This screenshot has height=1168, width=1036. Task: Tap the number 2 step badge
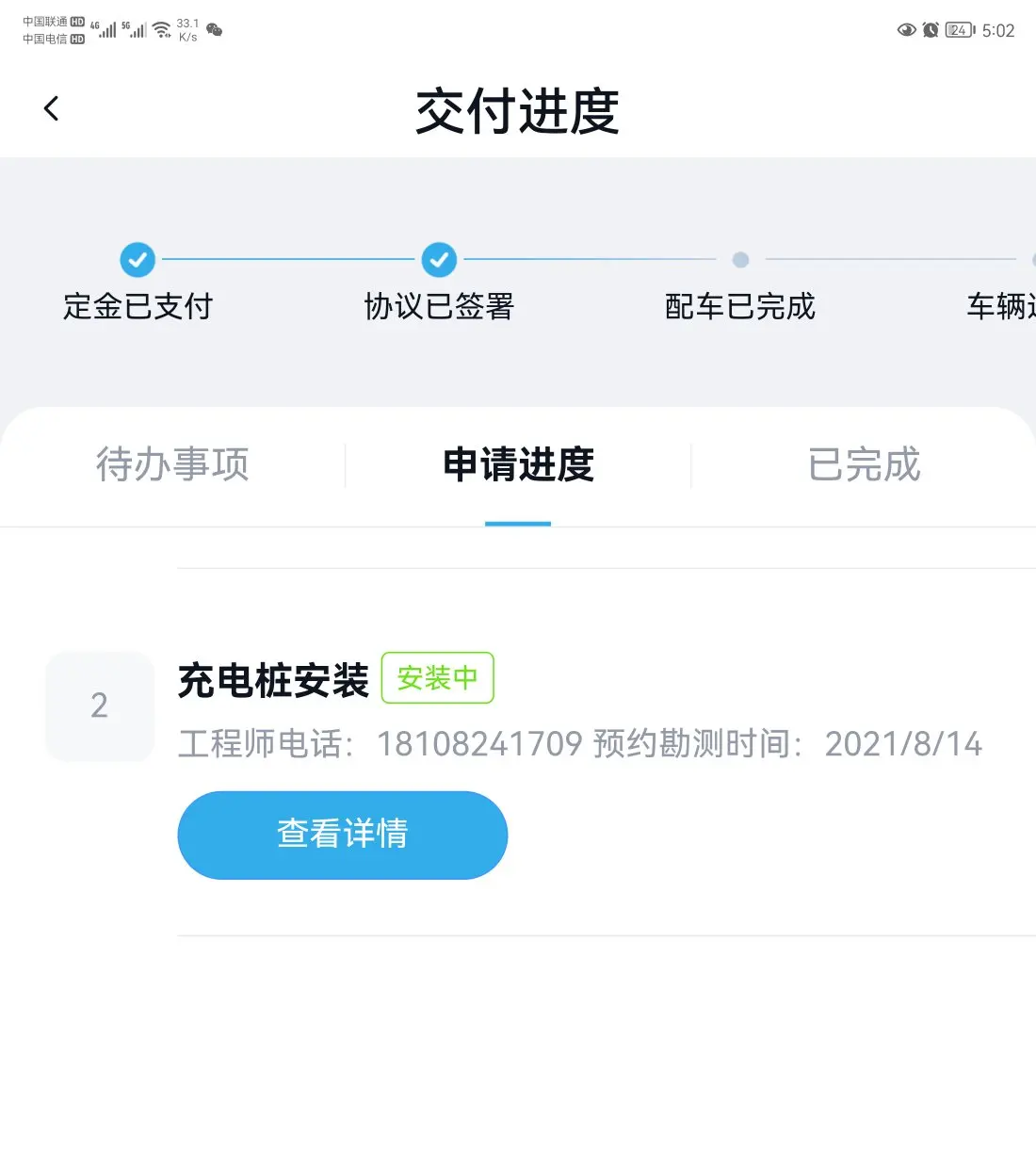[x=100, y=706]
